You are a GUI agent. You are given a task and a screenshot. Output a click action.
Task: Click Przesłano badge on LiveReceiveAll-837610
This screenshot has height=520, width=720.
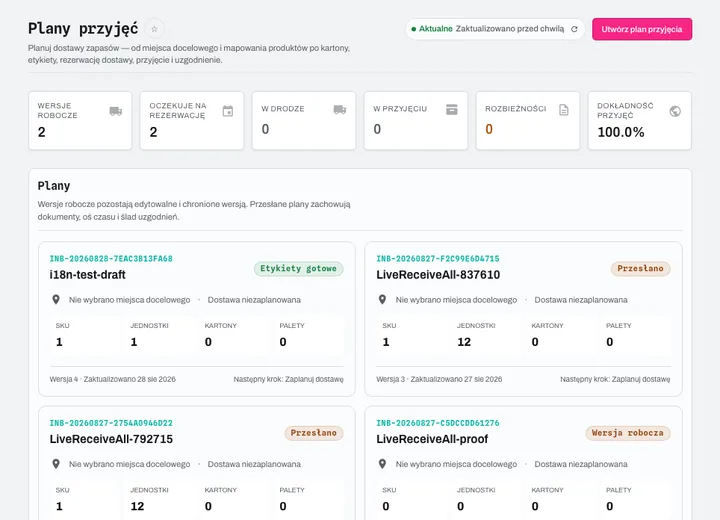pyautogui.click(x=641, y=269)
